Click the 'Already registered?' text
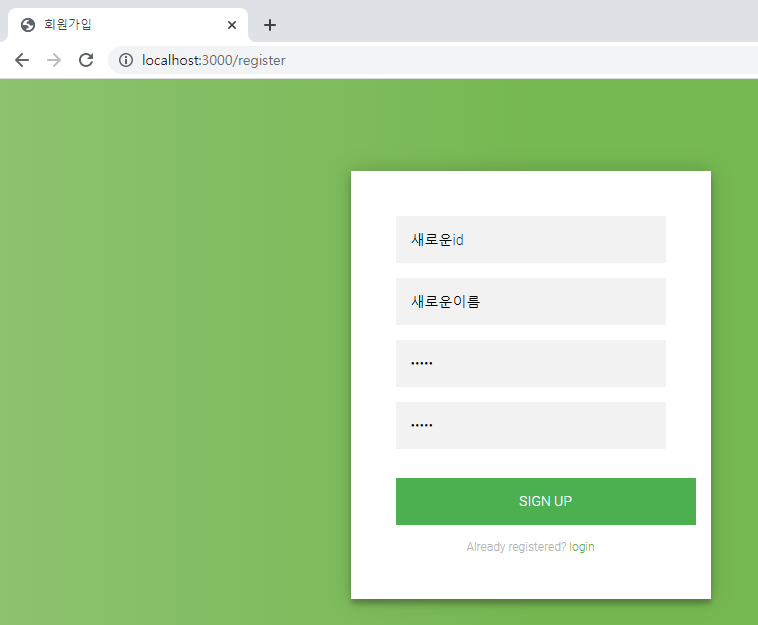This screenshot has width=758, height=625. pyautogui.click(x=516, y=547)
